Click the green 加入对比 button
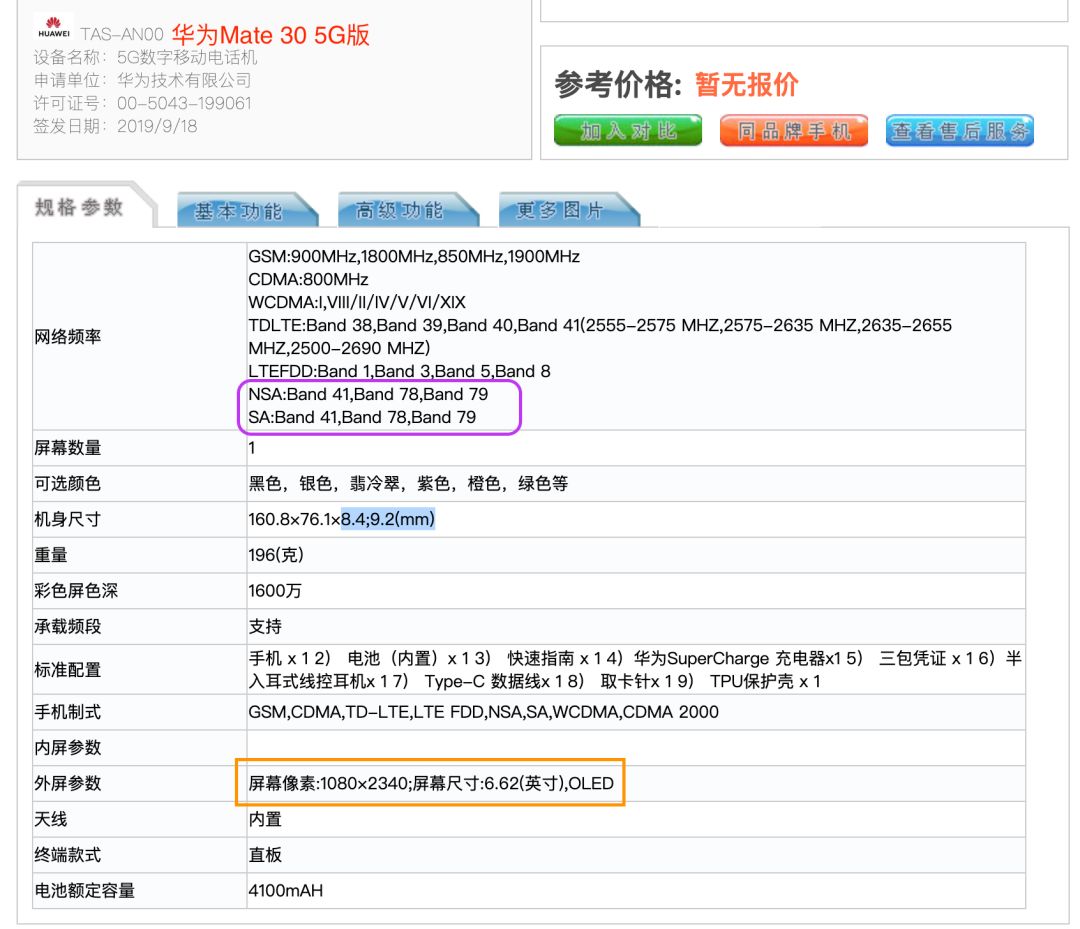This screenshot has height=929, width=1080. pyautogui.click(x=627, y=130)
